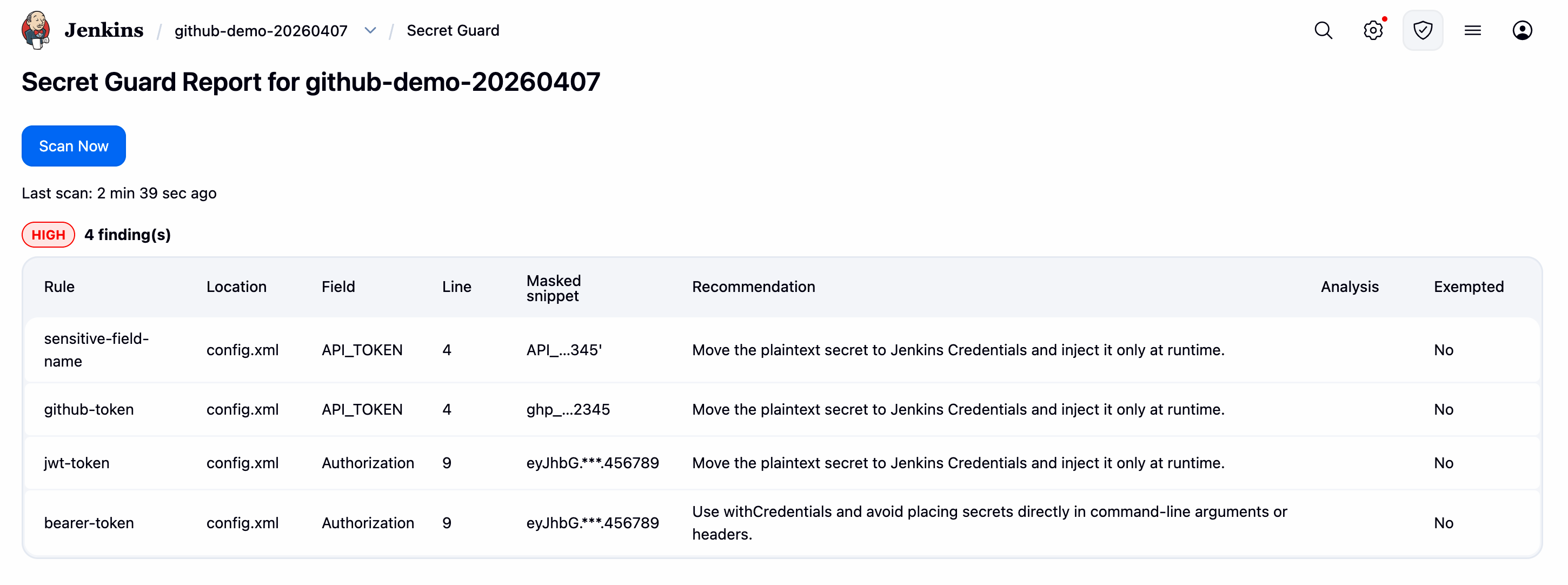Click the Jenkins home breadcrumb text
Image resolution: width=1568 pixels, height=585 pixels.
[104, 30]
